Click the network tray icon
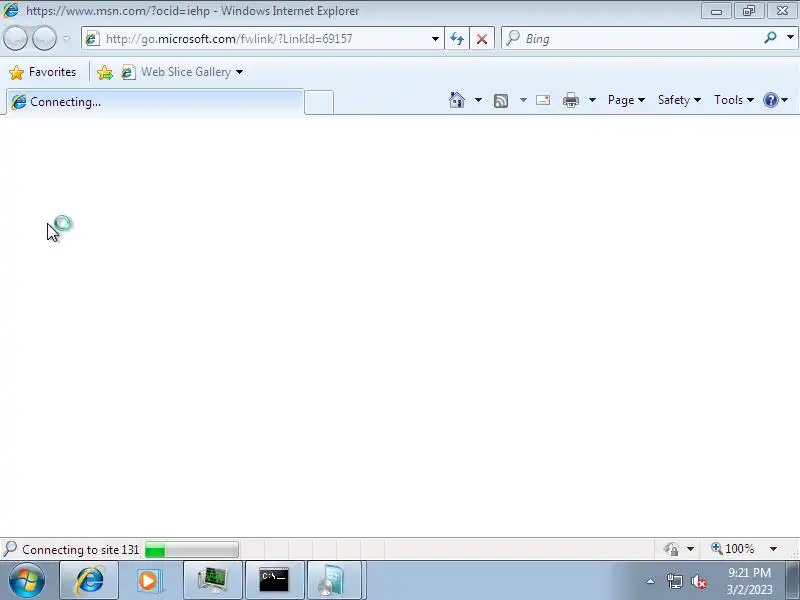The width and height of the screenshot is (800, 600). pyautogui.click(x=674, y=581)
